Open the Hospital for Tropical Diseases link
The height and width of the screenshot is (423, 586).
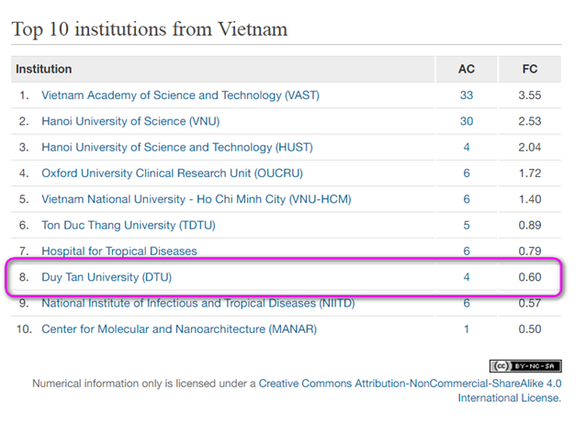(119, 251)
